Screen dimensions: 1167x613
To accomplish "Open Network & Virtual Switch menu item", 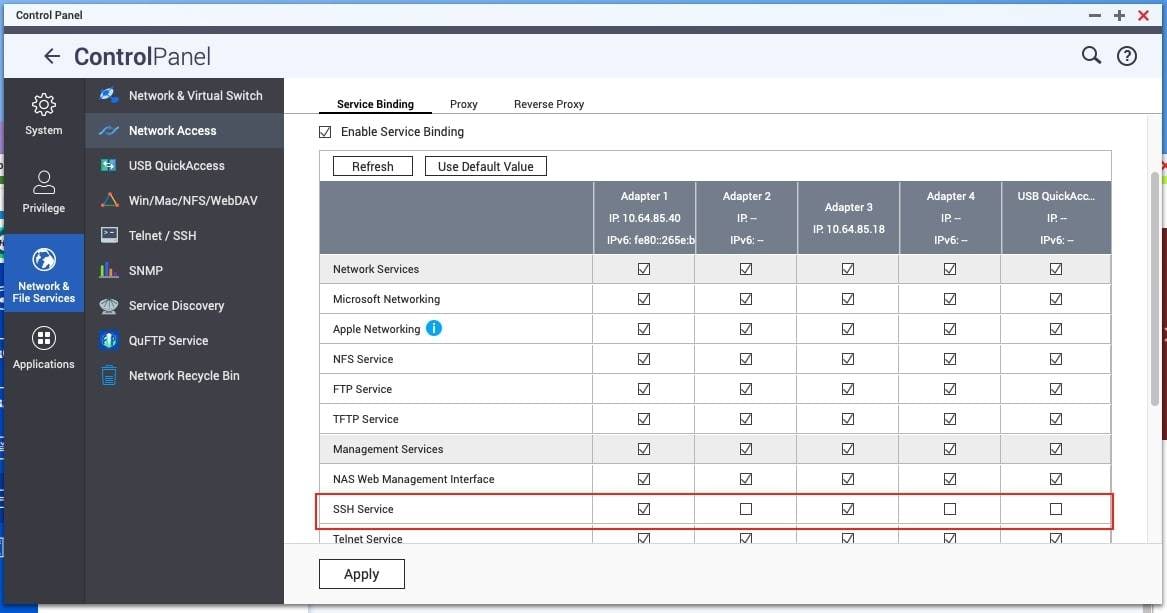I will point(185,95).
